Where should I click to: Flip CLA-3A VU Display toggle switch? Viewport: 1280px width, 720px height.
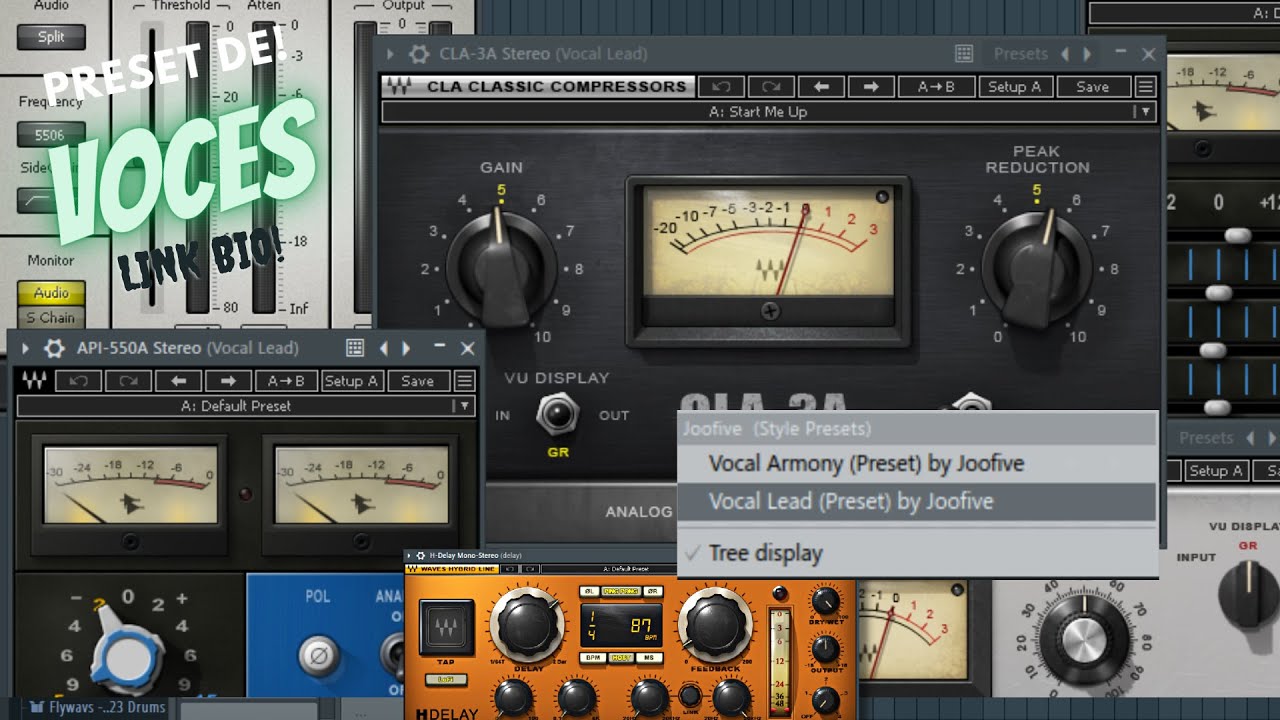coord(556,413)
